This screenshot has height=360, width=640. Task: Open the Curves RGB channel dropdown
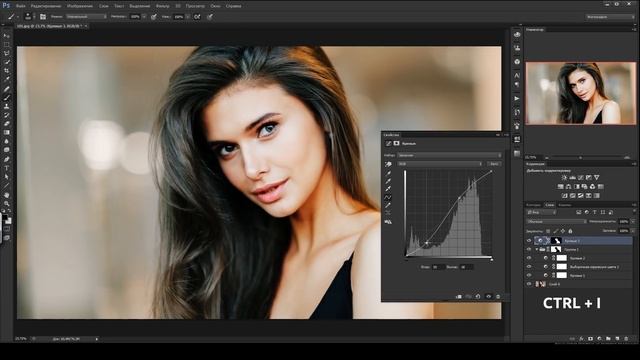click(x=440, y=164)
